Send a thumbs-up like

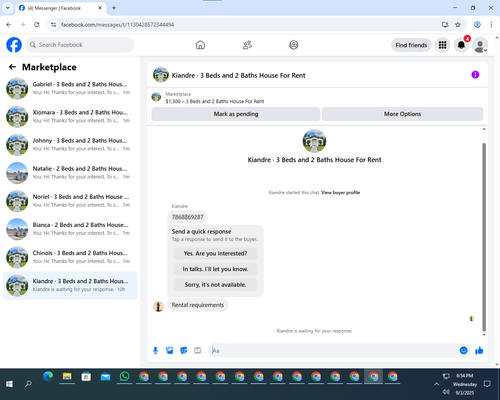pyautogui.click(x=479, y=350)
